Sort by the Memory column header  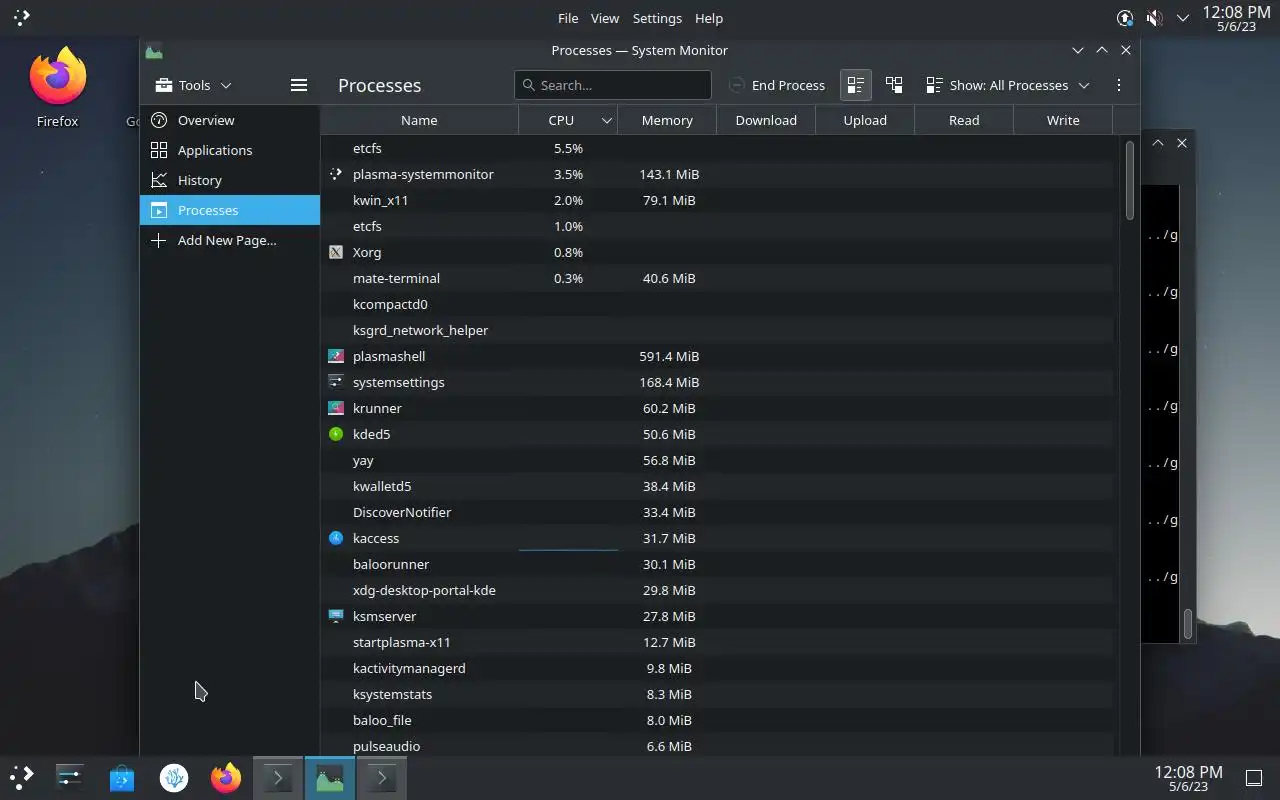click(x=667, y=120)
